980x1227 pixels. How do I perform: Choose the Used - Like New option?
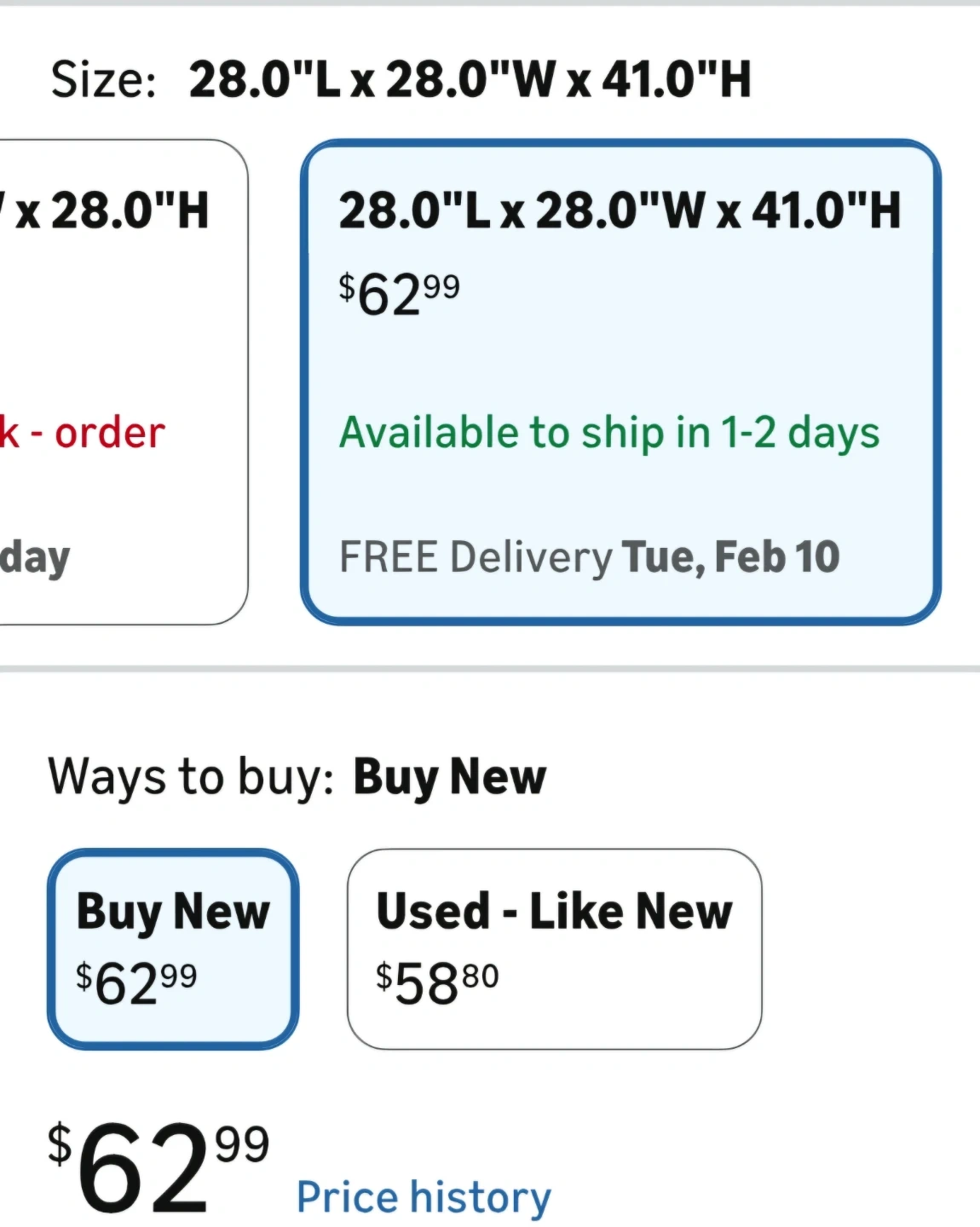click(x=554, y=948)
